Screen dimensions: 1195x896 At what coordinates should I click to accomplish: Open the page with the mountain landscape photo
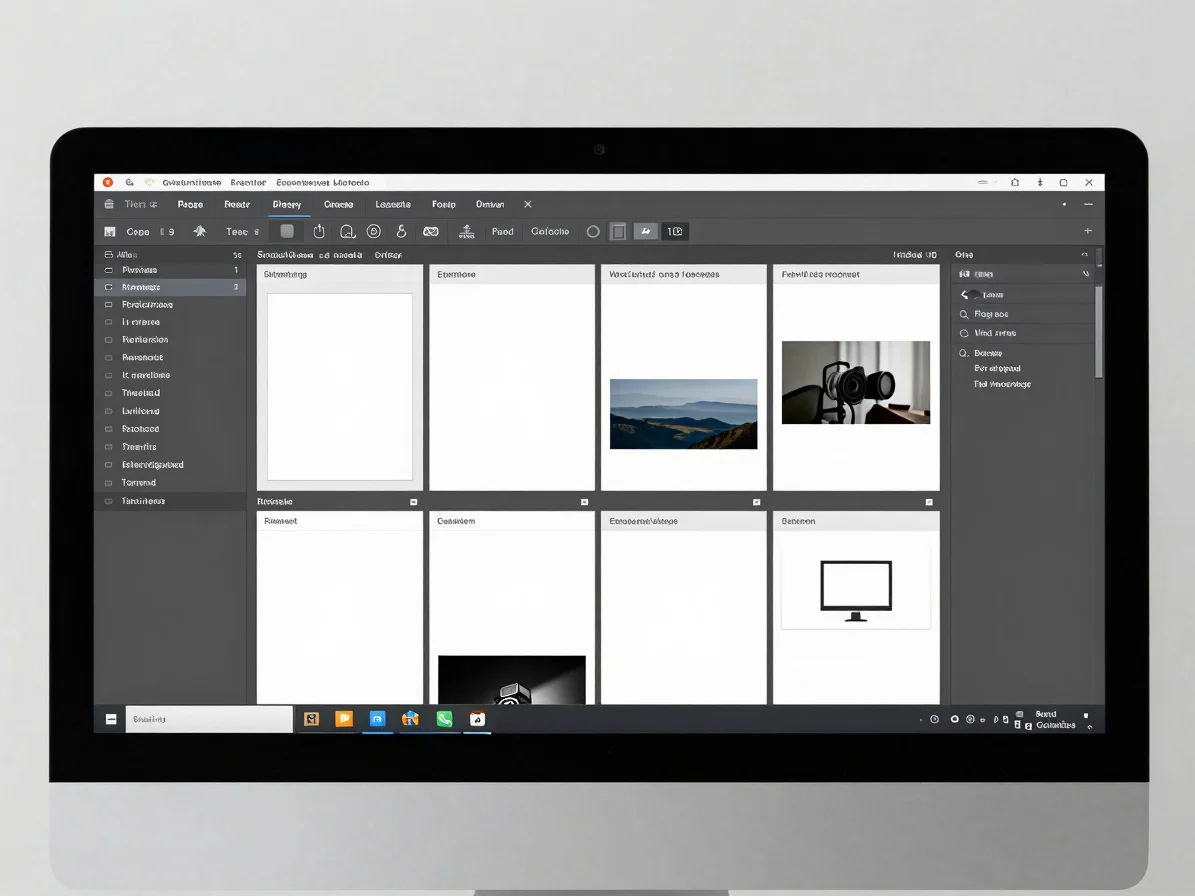(x=684, y=378)
